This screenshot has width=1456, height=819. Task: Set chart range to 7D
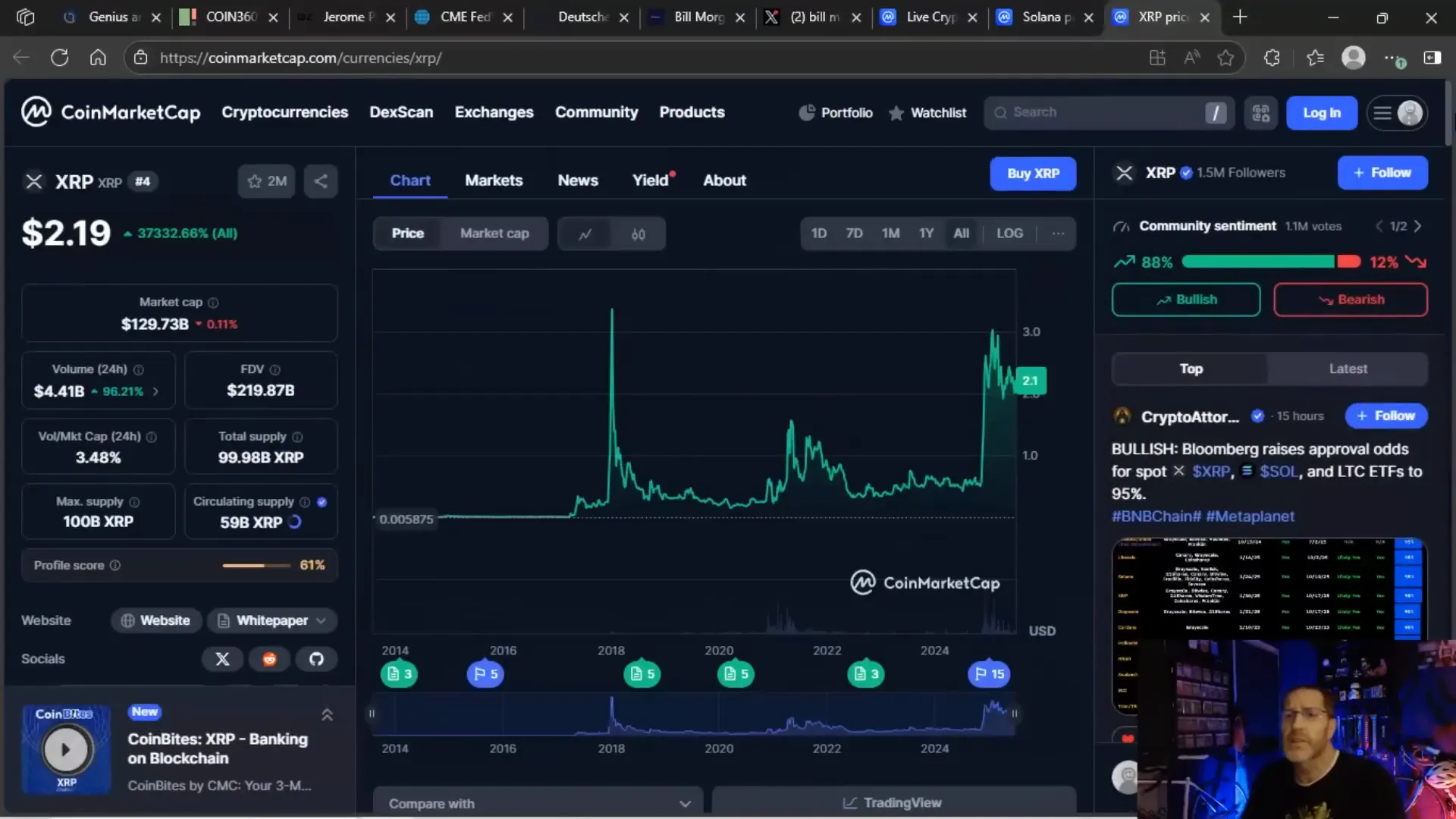click(x=854, y=234)
